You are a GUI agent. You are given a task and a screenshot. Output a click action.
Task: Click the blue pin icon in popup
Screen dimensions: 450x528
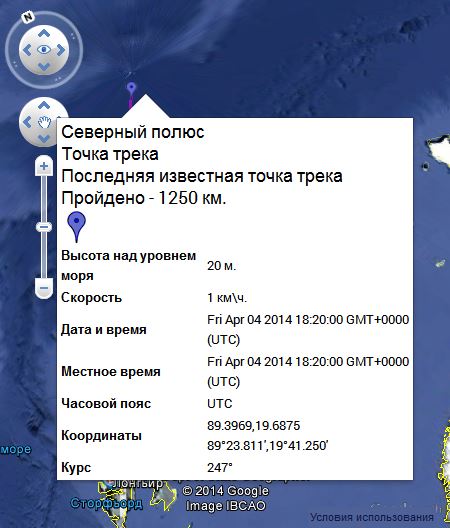[x=77, y=227]
